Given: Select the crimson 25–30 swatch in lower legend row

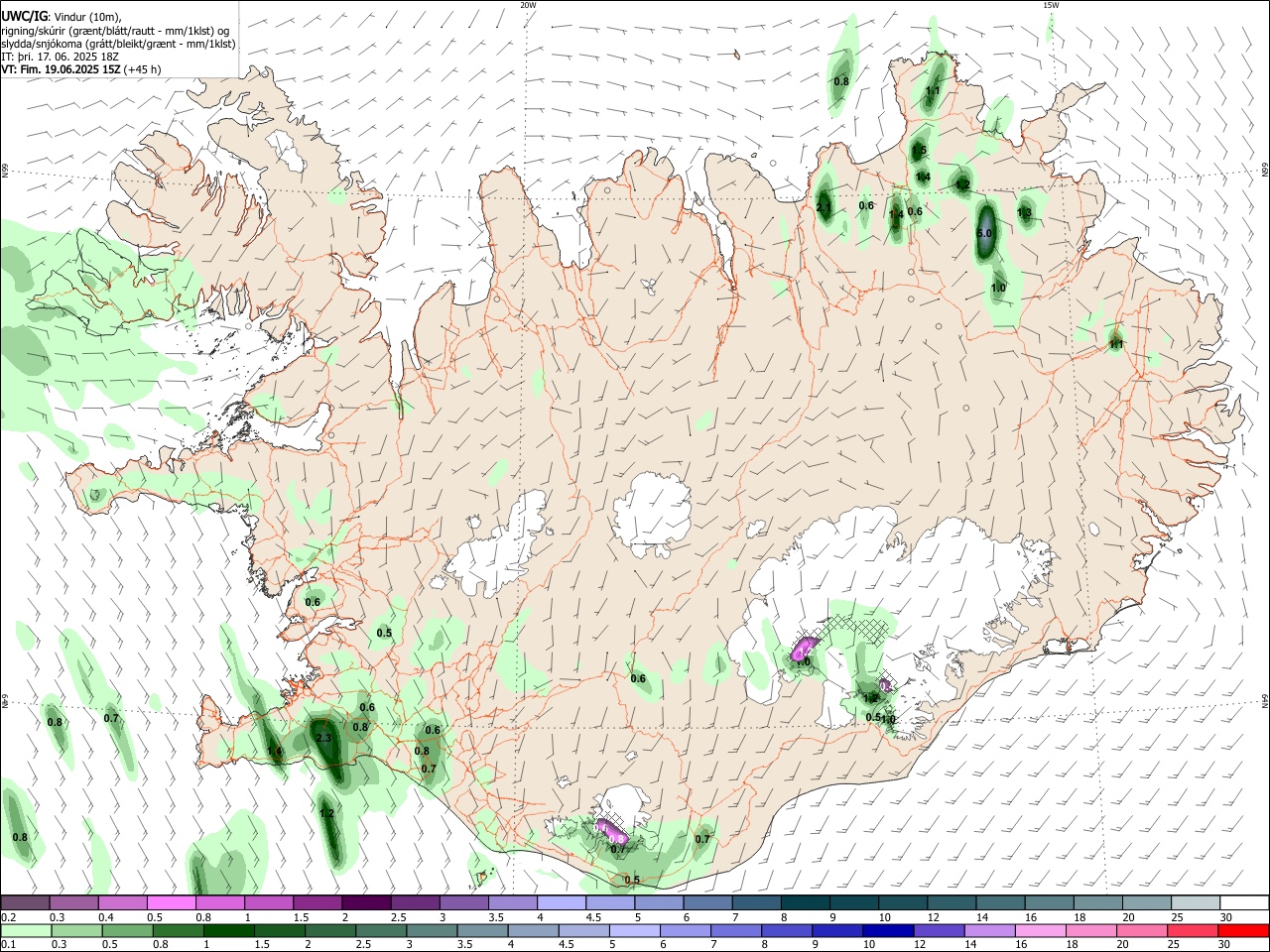Looking at the screenshot, I should click(x=1194, y=930).
